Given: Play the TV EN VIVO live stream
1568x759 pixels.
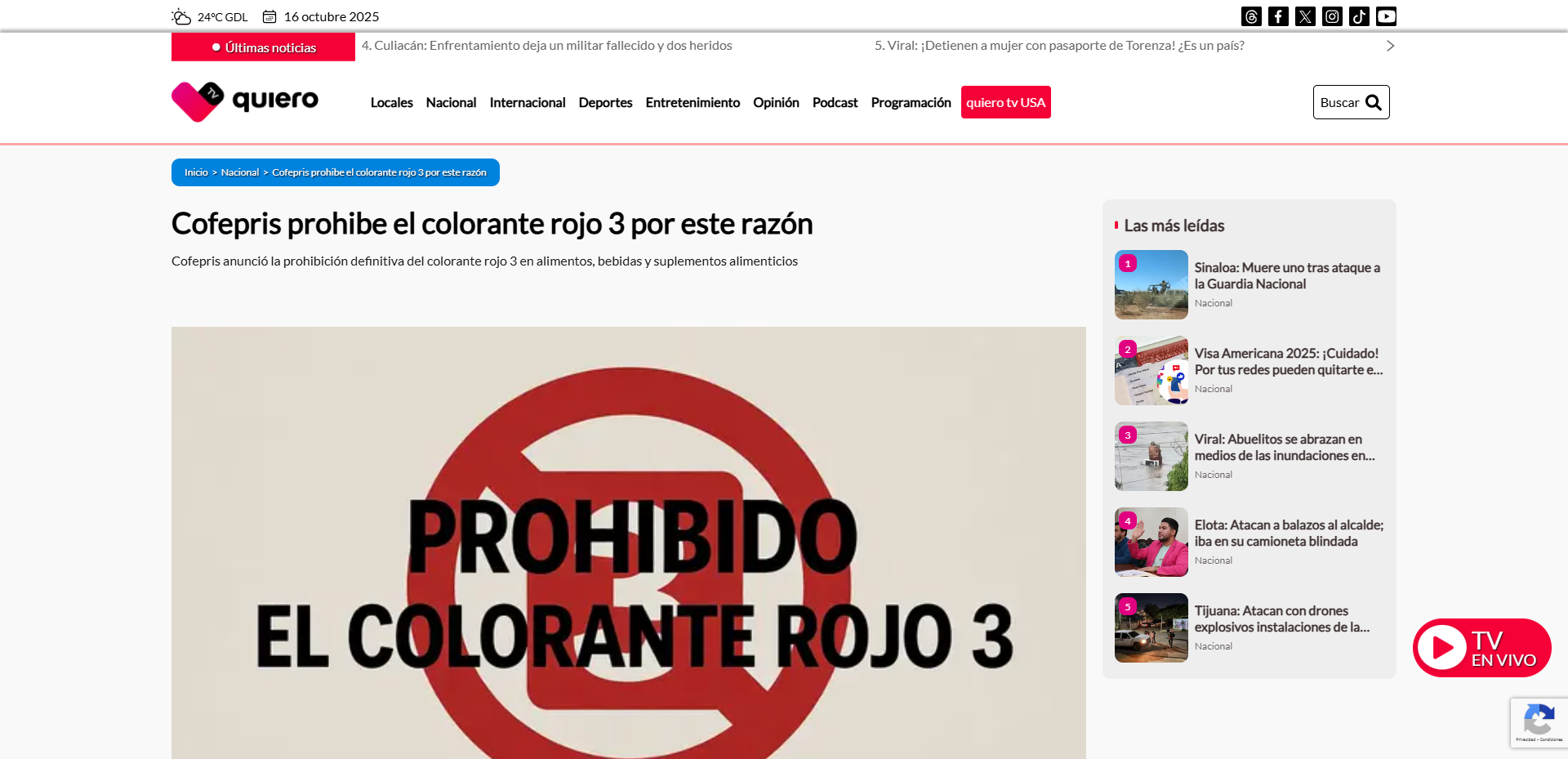Looking at the screenshot, I should click(1481, 648).
